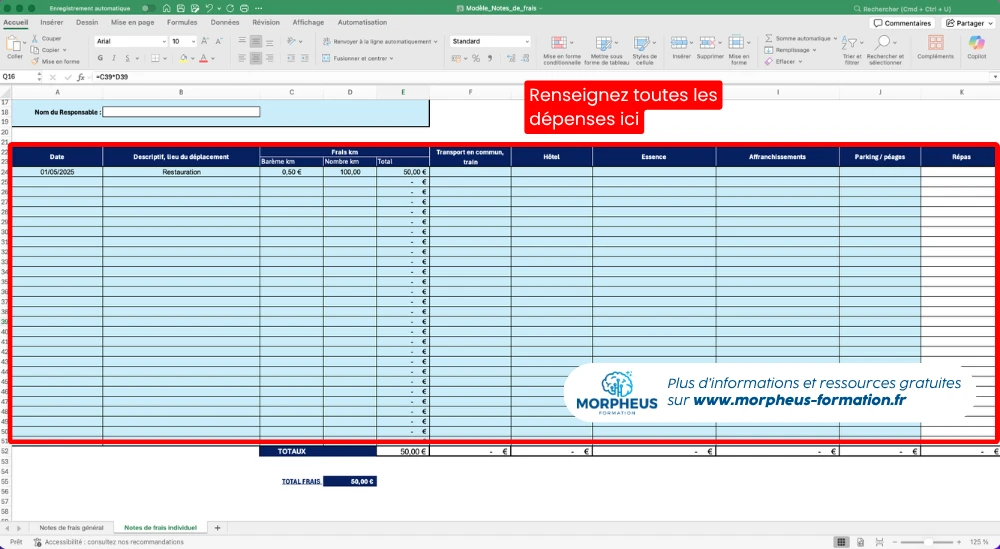The width and height of the screenshot is (1000, 549).
Task: Click the Trier et filtrer button
Action: [x=851, y=49]
